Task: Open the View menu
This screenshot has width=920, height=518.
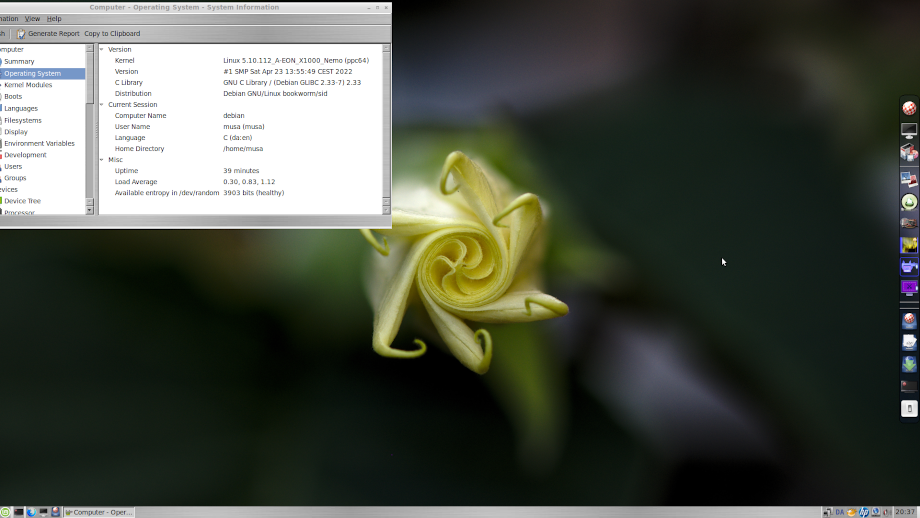Action: click(x=32, y=19)
